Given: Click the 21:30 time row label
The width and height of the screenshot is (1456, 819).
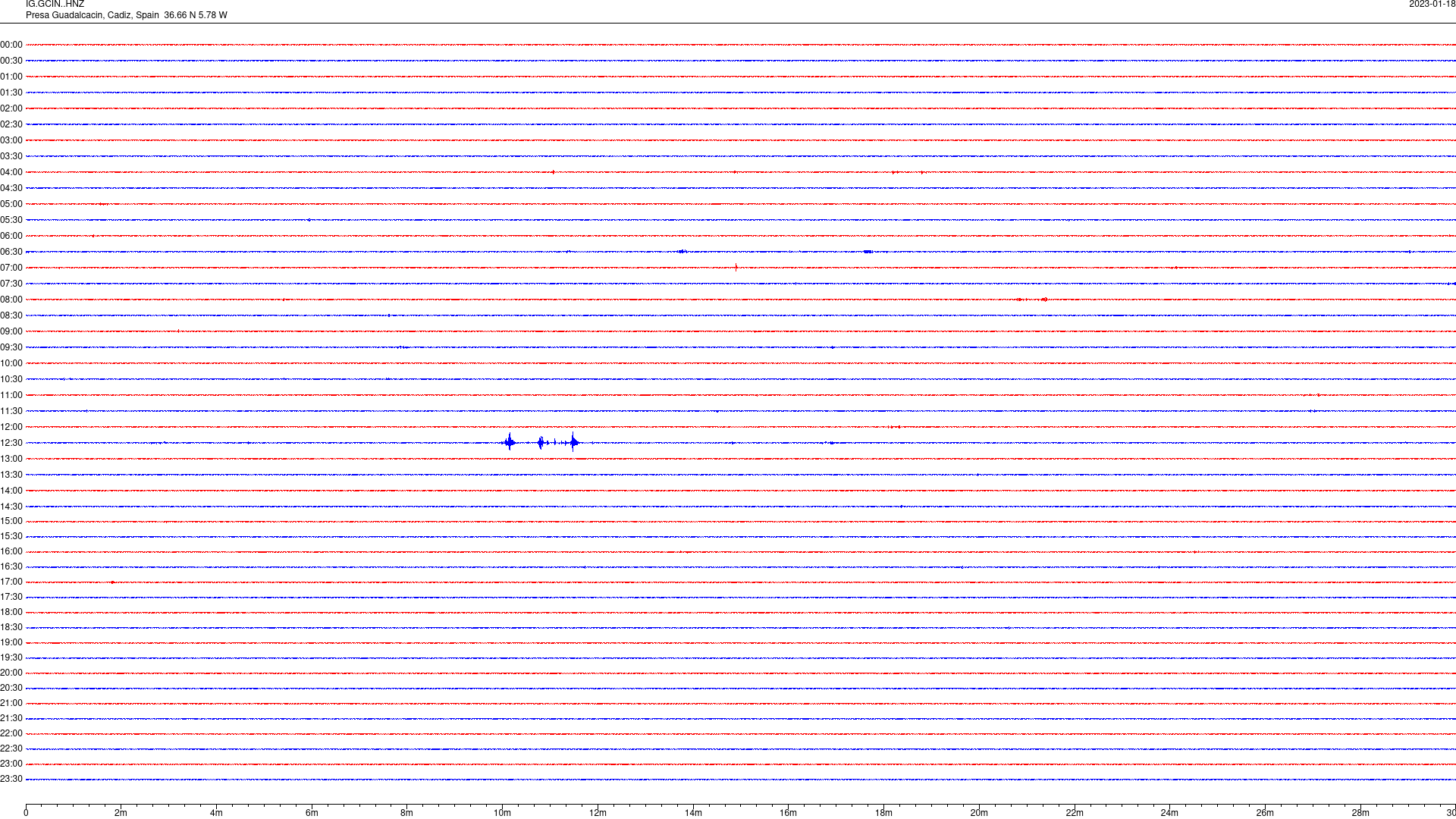Looking at the screenshot, I should tap(11, 718).
